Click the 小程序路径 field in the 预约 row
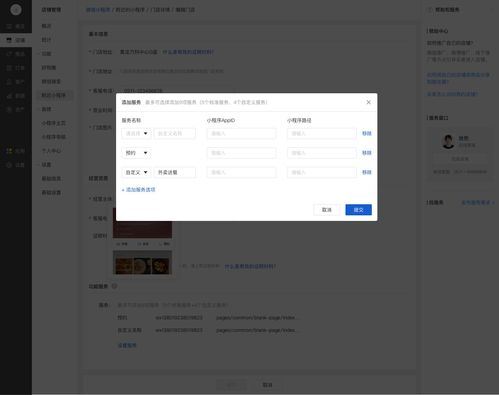The width and height of the screenshot is (499, 395). 322,153
